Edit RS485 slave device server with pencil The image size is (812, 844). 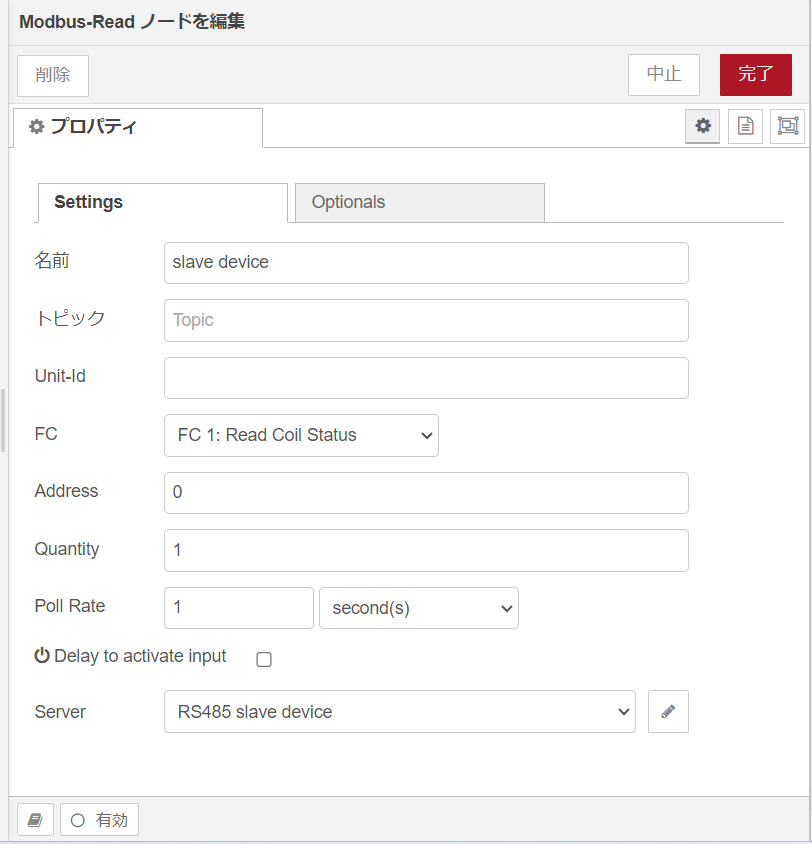tap(668, 712)
